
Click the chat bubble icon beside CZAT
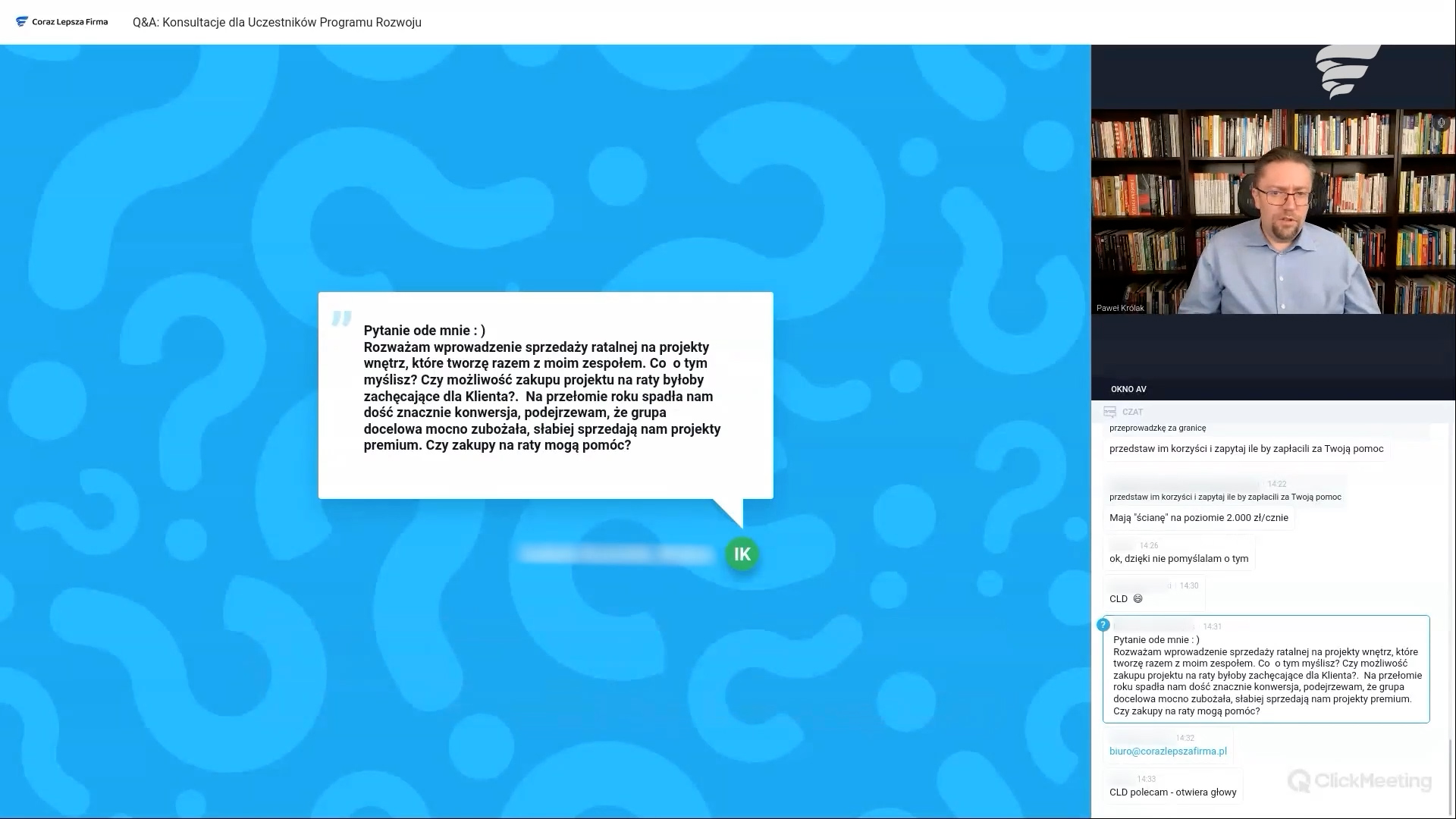coord(1109,412)
